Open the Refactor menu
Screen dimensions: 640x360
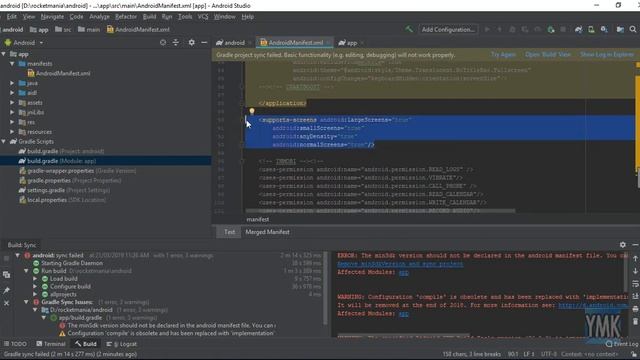pyautogui.click(x=126, y=17)
